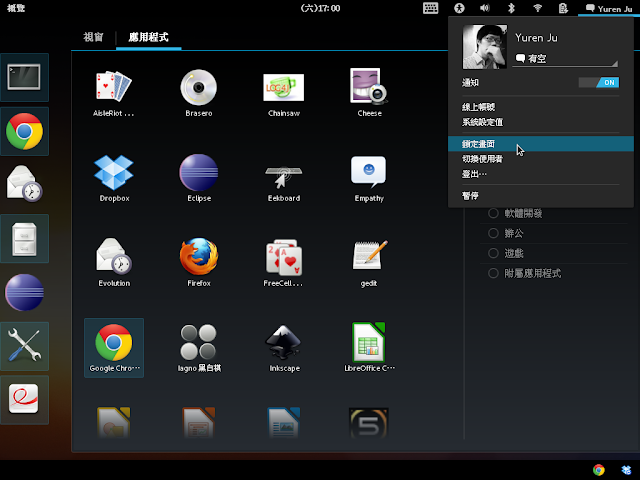The width and height of the screenshot is (640, 480).
Task: Open the 有空 status dropdown
Action: 565,59
